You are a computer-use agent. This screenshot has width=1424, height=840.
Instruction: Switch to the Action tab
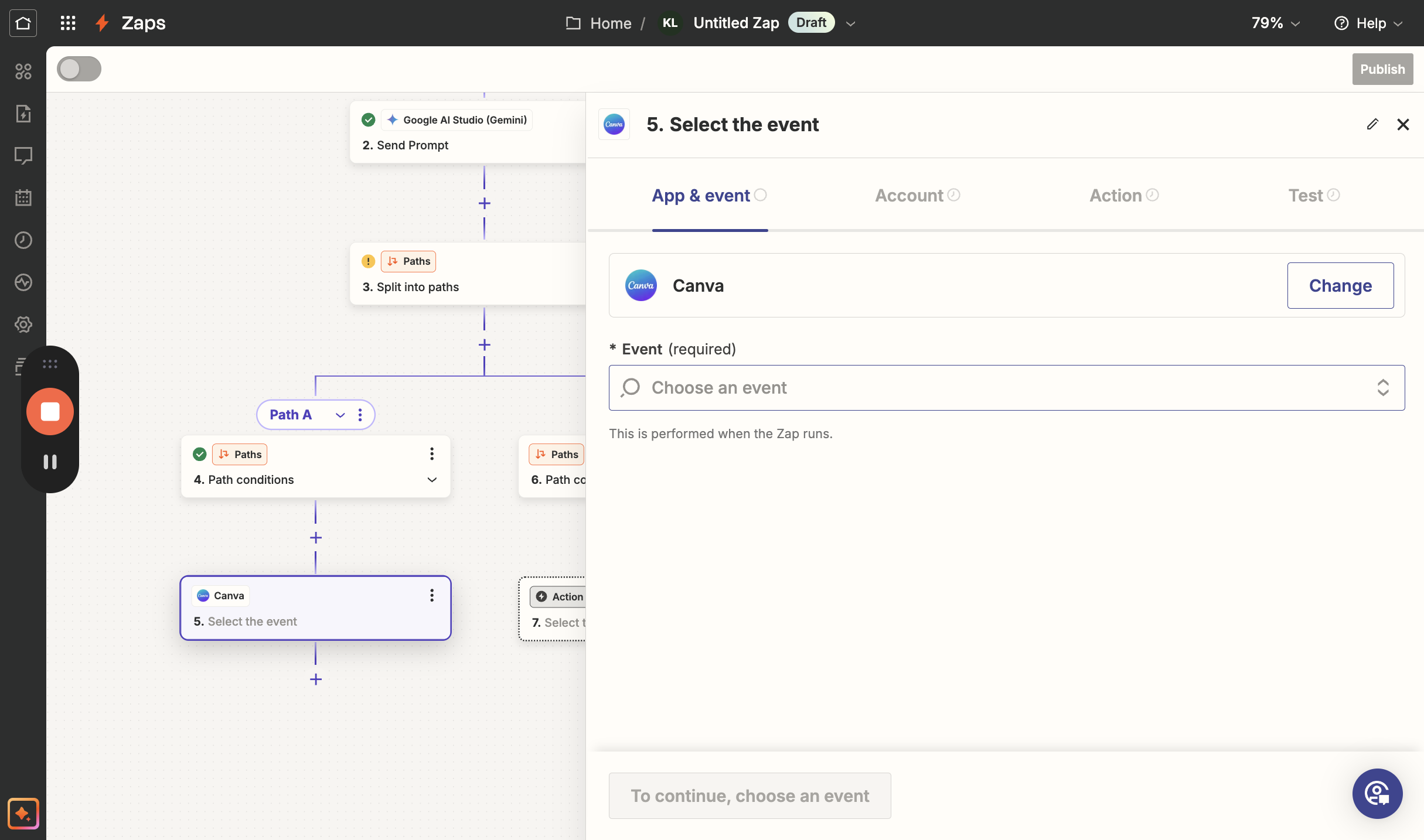(x=1124, y=196)
